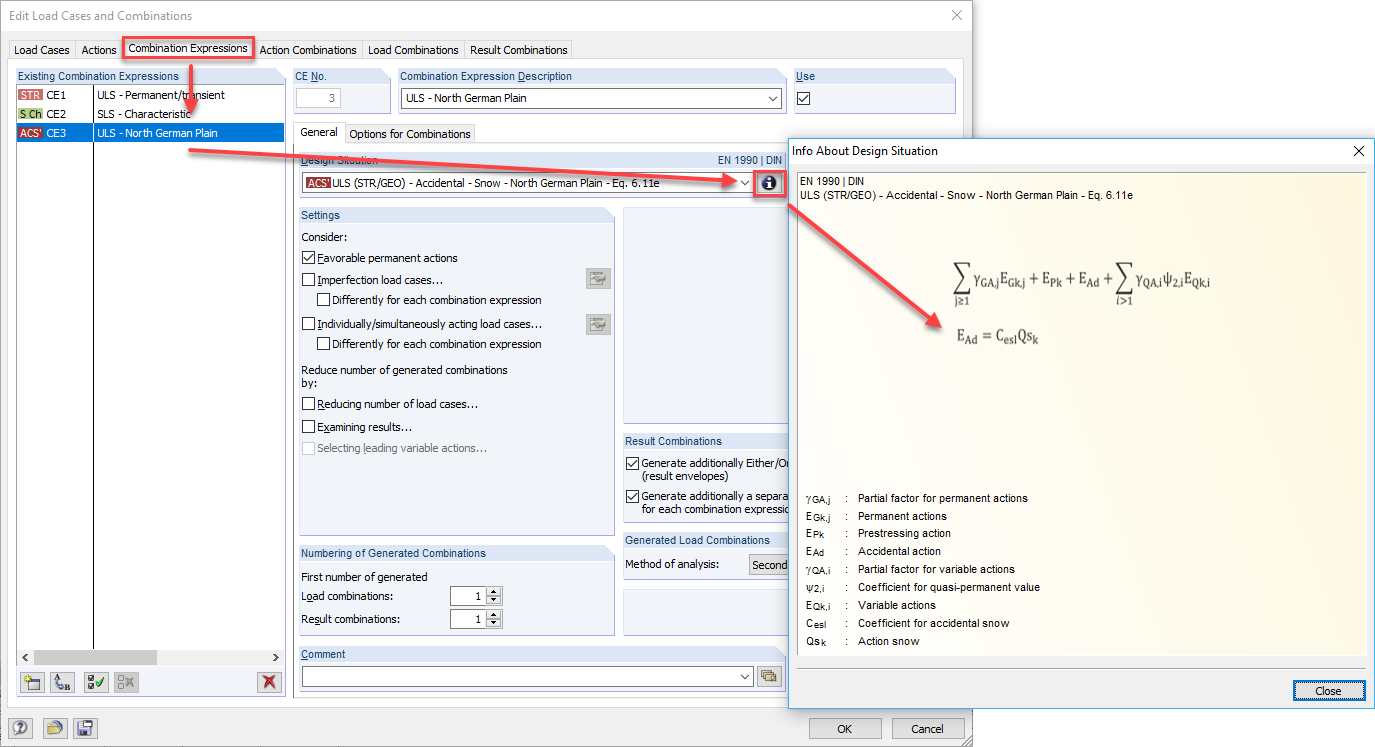The image size is (1375, 747).
Task: Close the Edit Load Cases dialog window
Action: (x=957, y=16)
